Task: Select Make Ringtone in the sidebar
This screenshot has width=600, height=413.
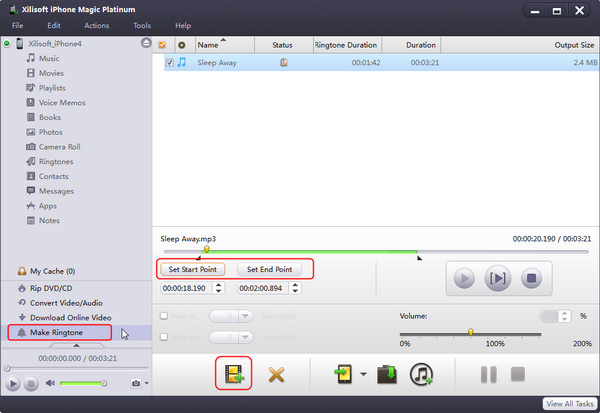Action: pyautogui.click(x=56, y=332)
